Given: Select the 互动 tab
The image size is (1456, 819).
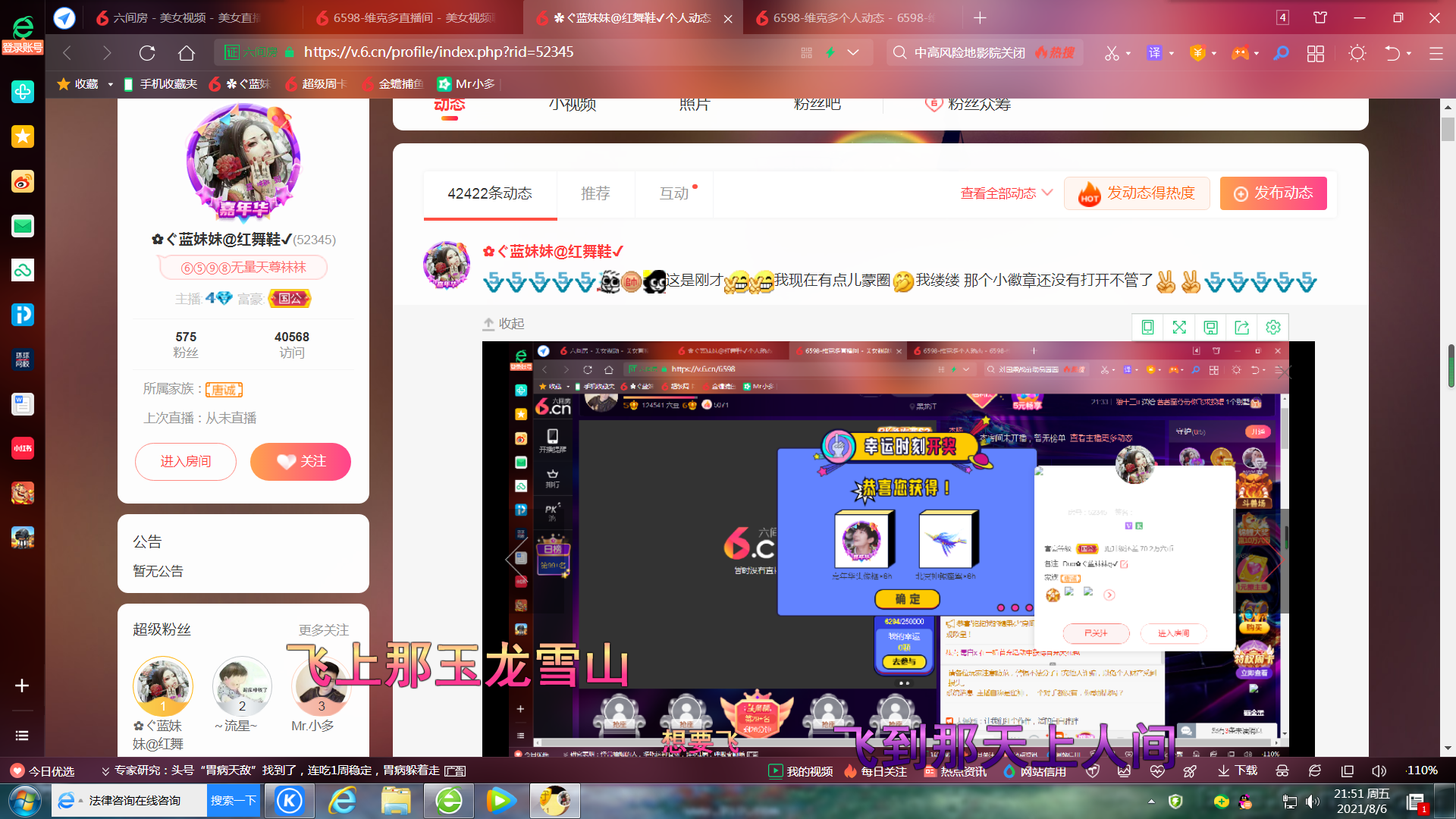Looking at the screenshot, I should tap(674, 193).
